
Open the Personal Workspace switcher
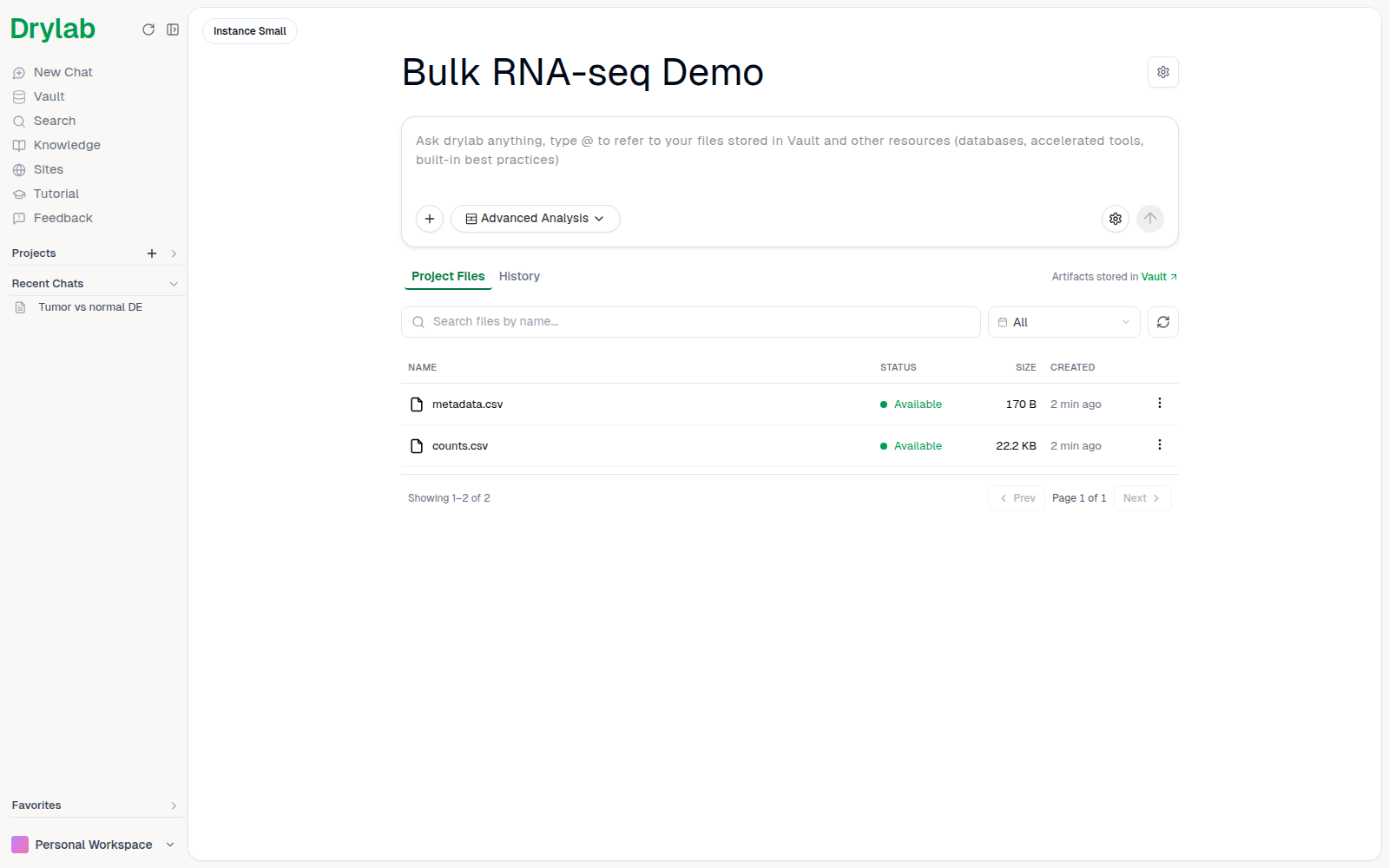point(93,845)
